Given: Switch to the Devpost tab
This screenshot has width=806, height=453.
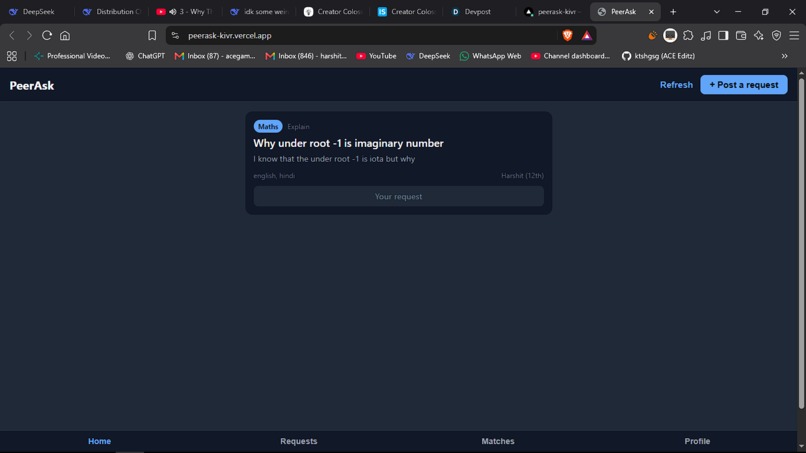Looking at the screenshot, I should click(478, 11).
